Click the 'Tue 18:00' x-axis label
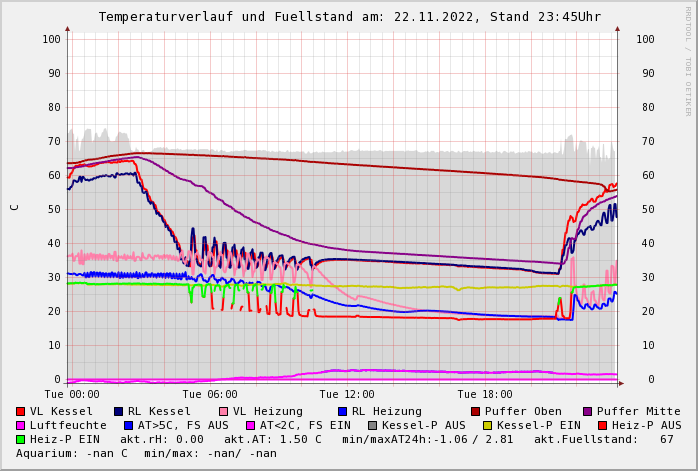The width and height of the screenshot is (698, 471). click(485, 395)
